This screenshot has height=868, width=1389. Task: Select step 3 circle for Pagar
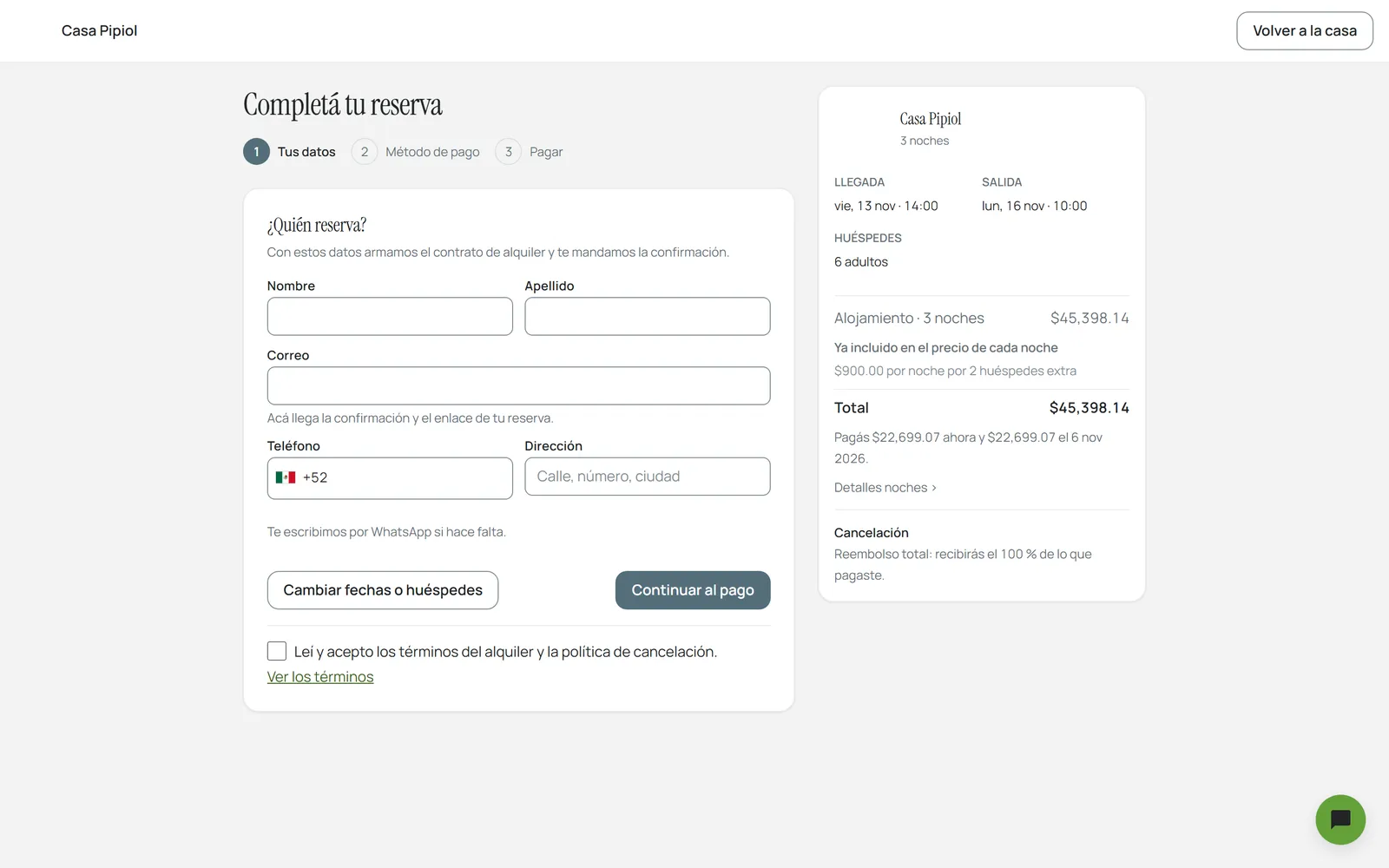(509, 152)
